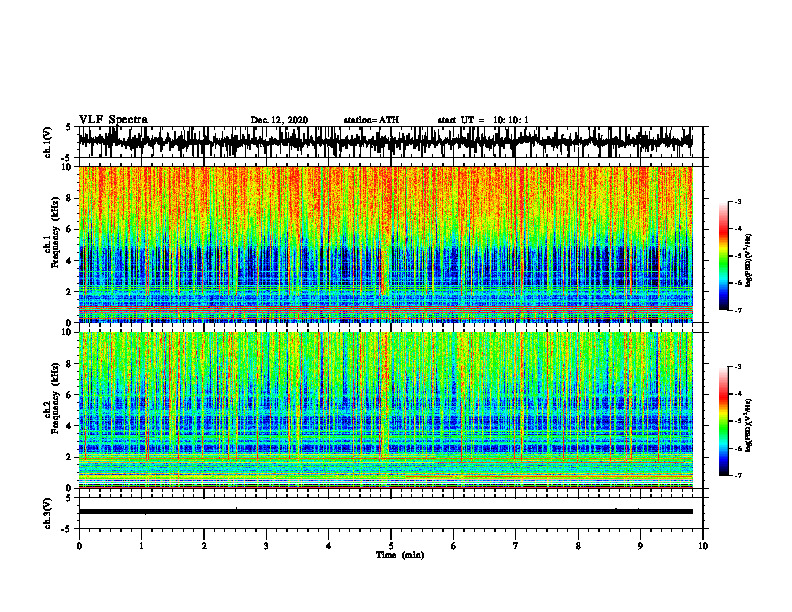
Task: Click the "4" kHz tick on ch.2 axis
Action: 70,426
